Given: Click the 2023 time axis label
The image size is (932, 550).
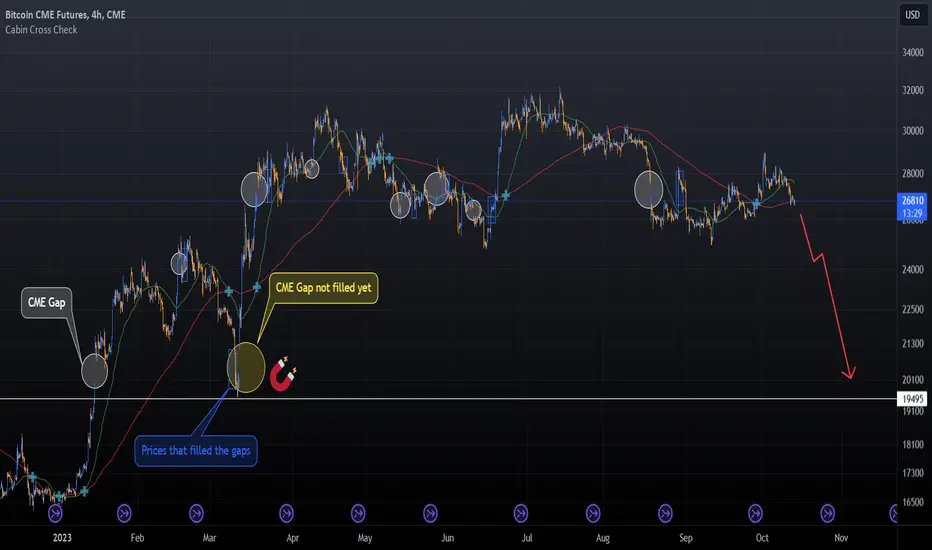Looking at the screenshot, I should (x=62, y=538).
